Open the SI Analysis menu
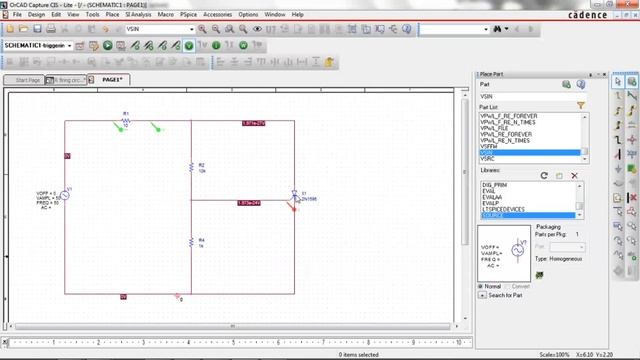The image size is (640, 360). click(138, 14)
